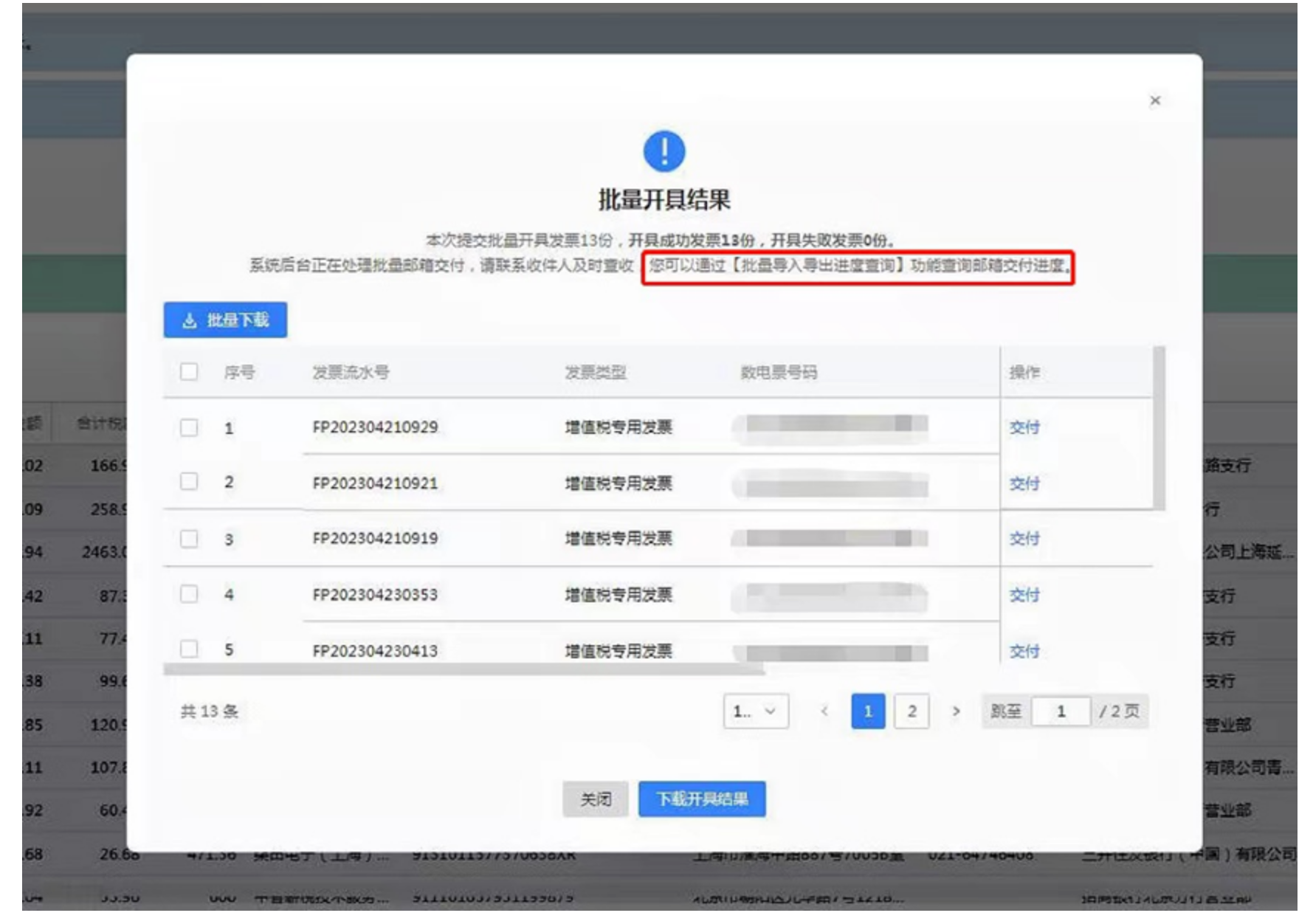Click serial number FP202304230413 cell

click(x=375, y=651)
